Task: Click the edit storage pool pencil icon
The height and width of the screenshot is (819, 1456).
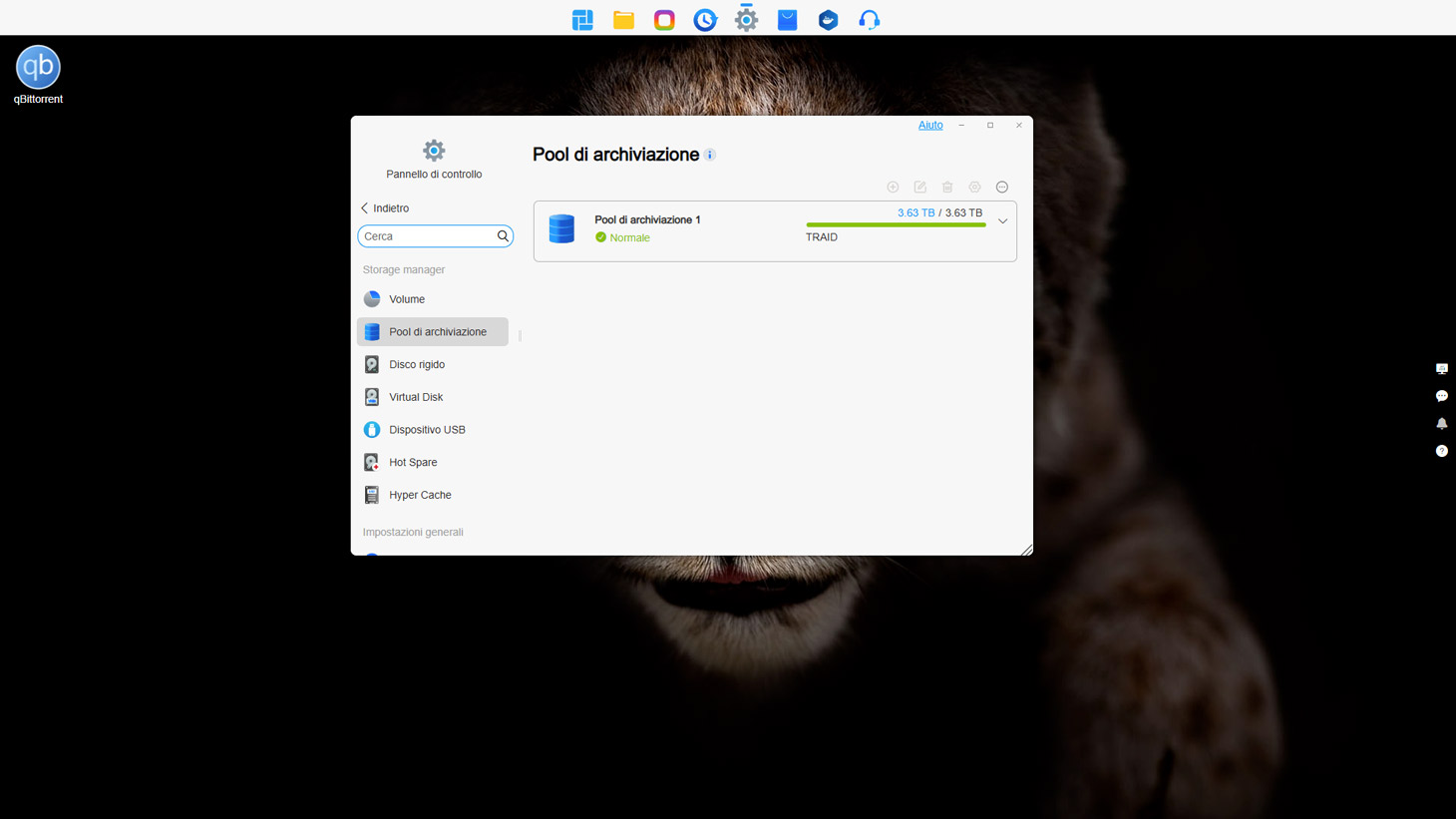Action: click(x=920, y=188)
